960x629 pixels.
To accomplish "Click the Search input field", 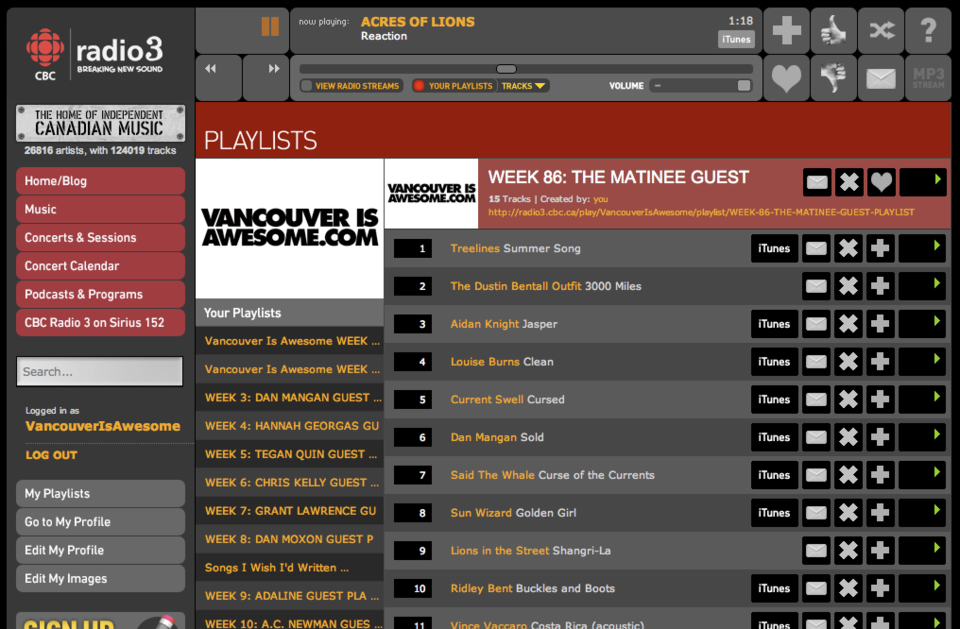I will [x=100, y=371].
